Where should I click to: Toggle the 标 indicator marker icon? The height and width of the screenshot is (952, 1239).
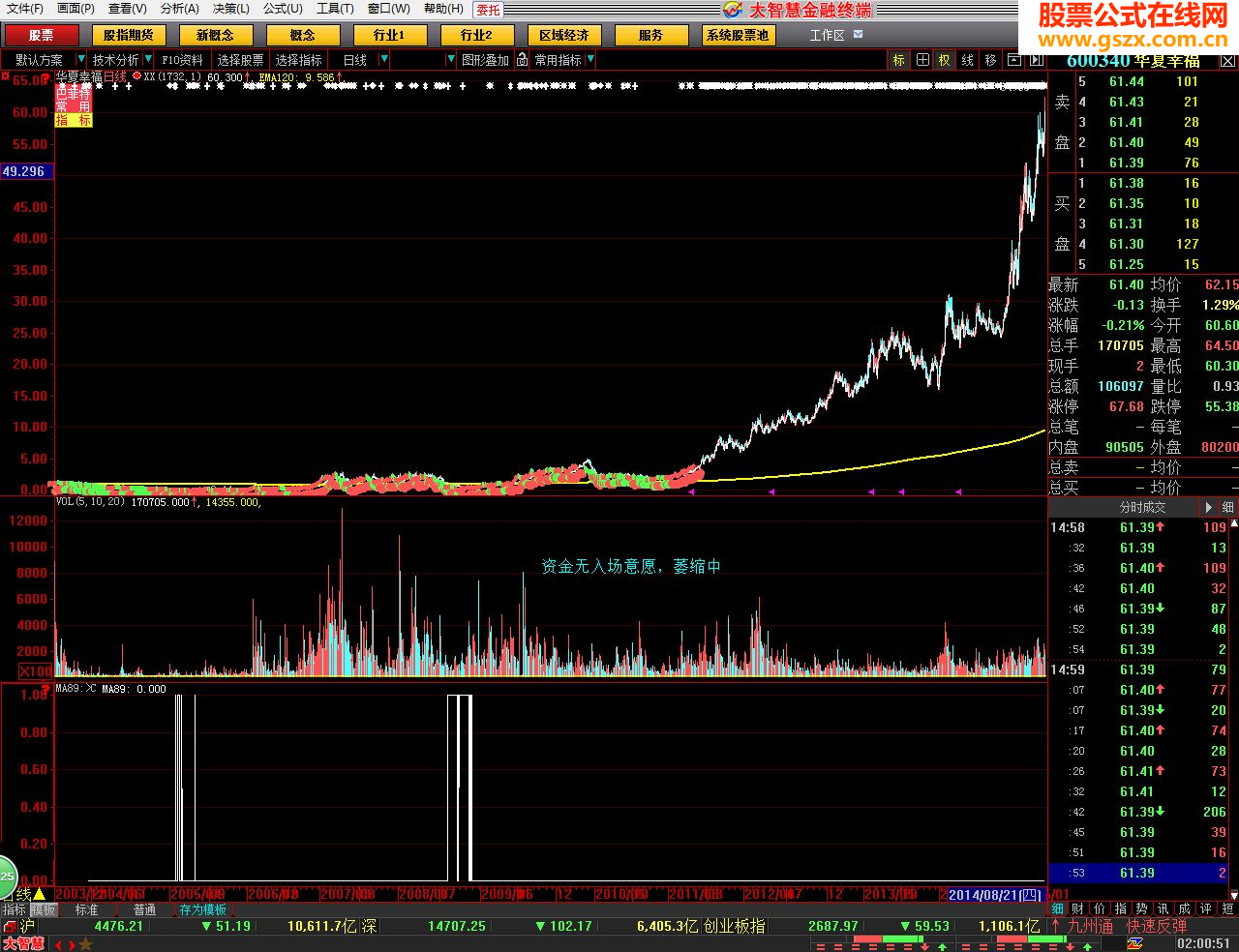point(898,60)
